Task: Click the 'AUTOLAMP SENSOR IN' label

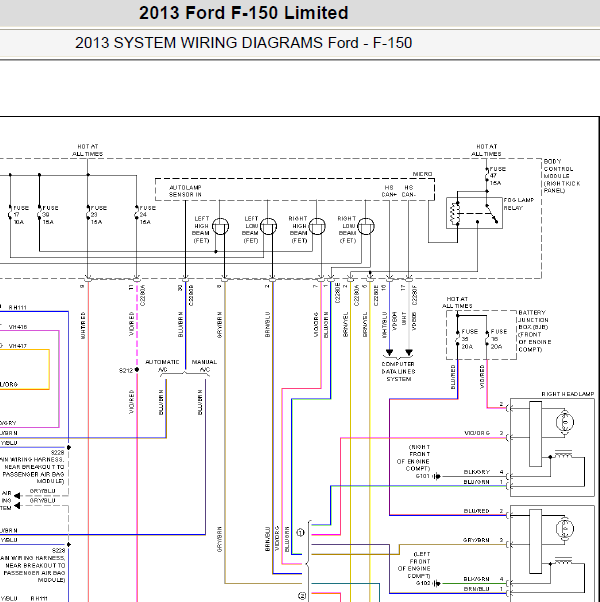Action: (x=185, y=191)
